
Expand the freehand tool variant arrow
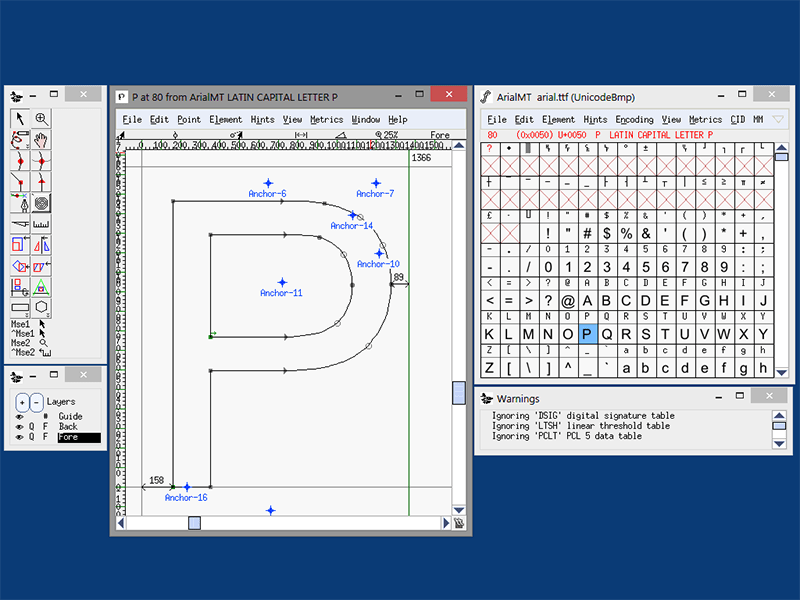(x=25, y=145)
